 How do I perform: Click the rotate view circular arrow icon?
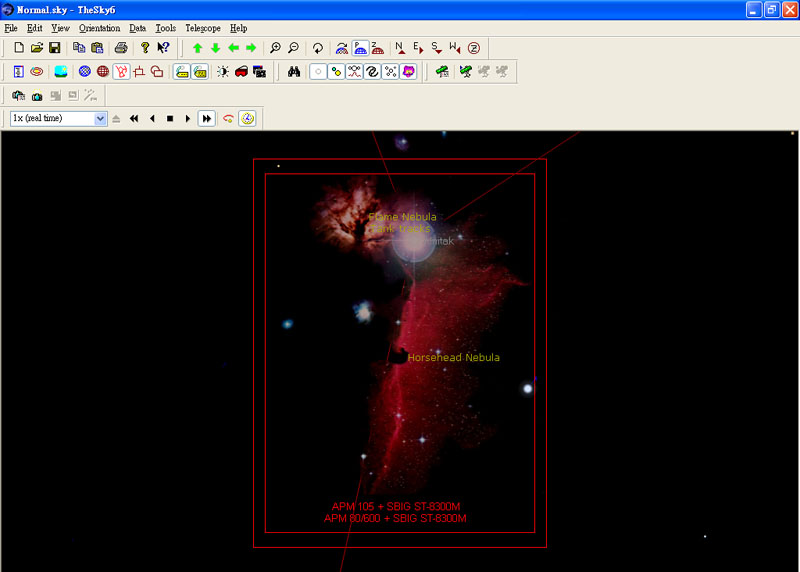coord(318,48)
